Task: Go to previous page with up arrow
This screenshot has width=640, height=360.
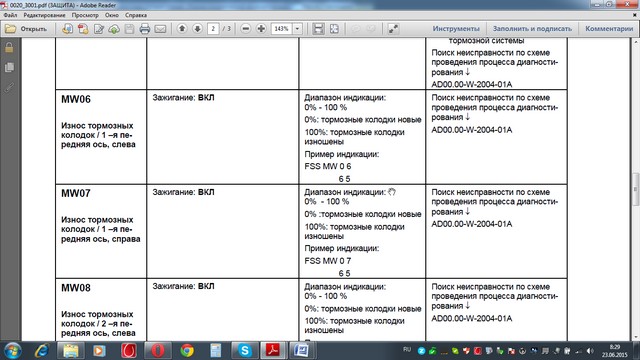Action: point(182,29)
